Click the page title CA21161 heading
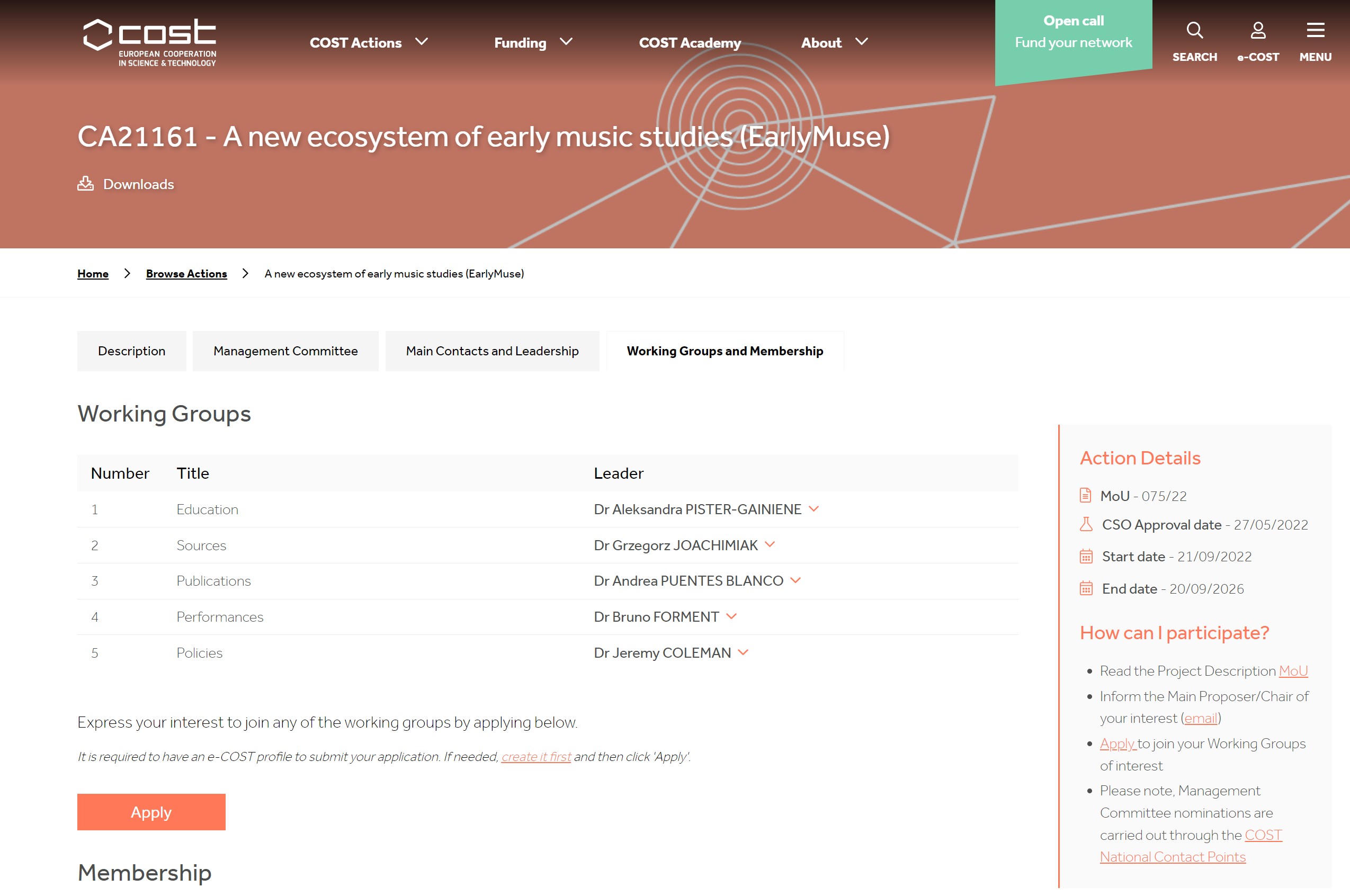This screenshot has width=1350, height=896. [484, 137]
